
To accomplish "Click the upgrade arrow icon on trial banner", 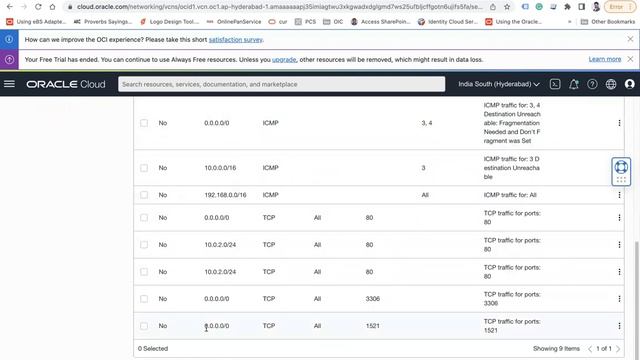I will [9, 60].
